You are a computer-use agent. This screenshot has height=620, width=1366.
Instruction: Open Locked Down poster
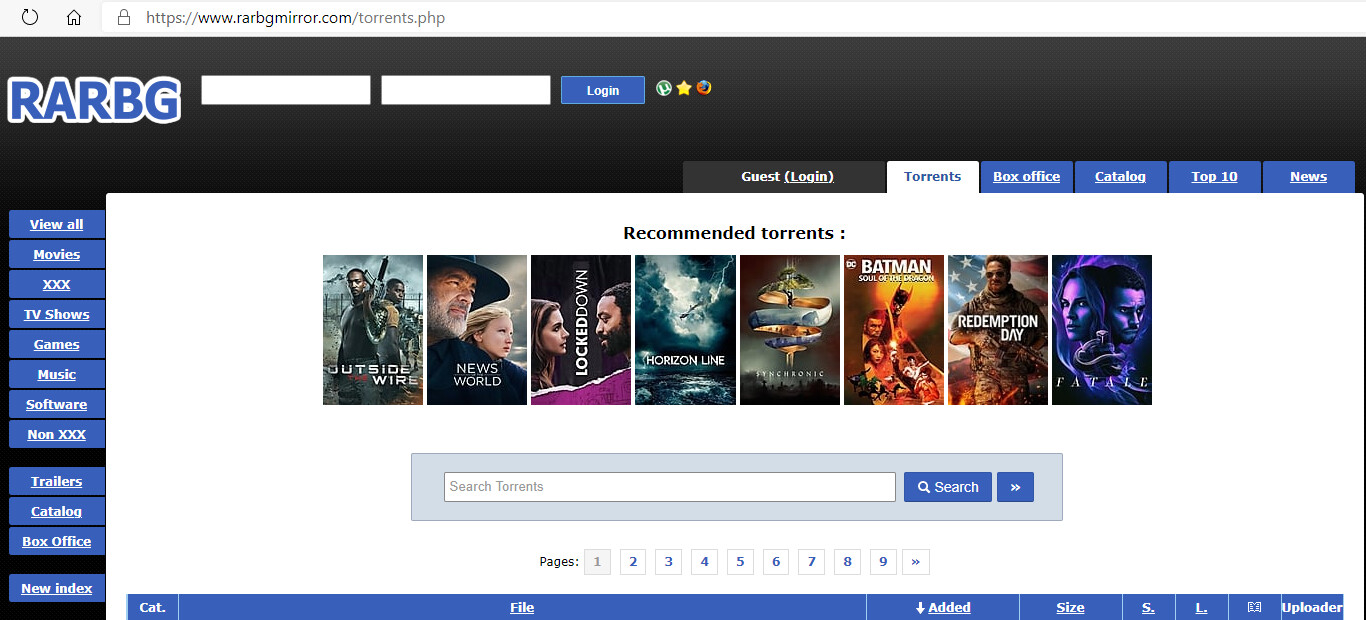581,330
